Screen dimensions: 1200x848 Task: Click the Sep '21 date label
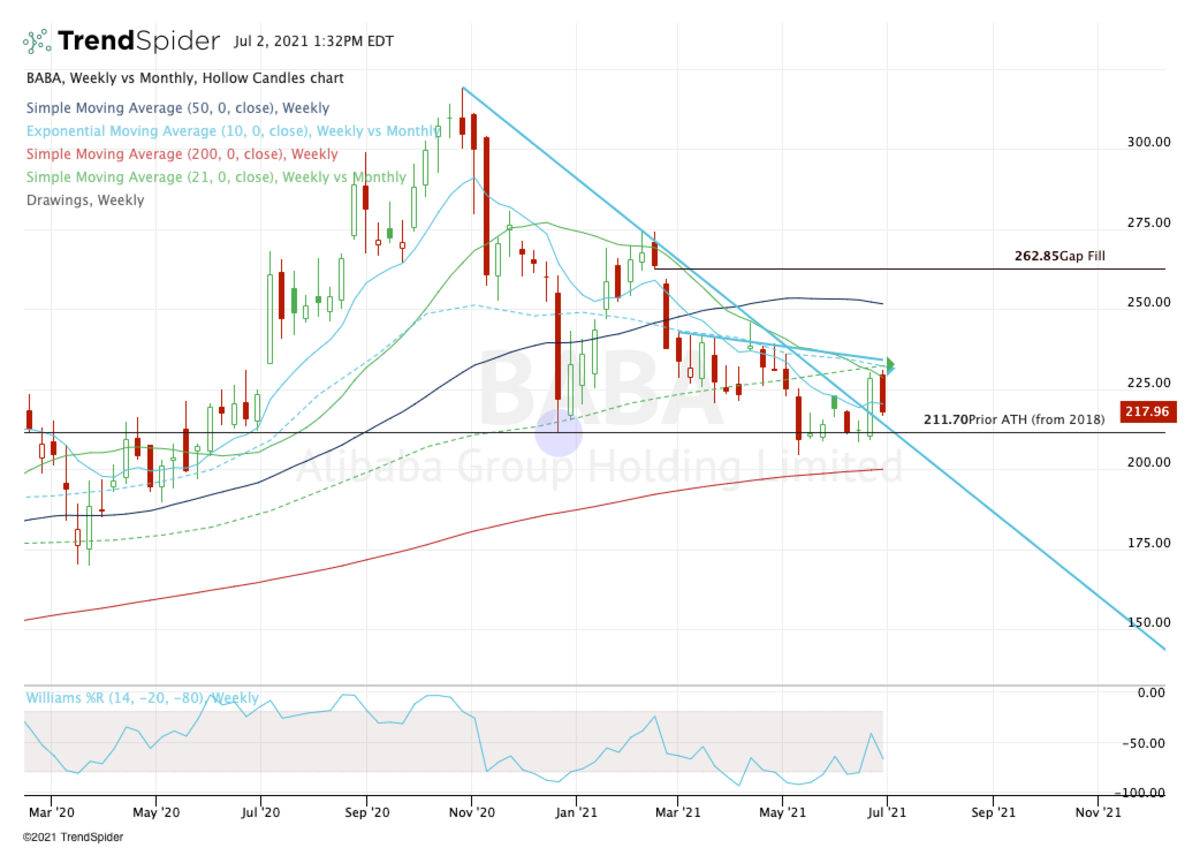(x=993, y=813)
